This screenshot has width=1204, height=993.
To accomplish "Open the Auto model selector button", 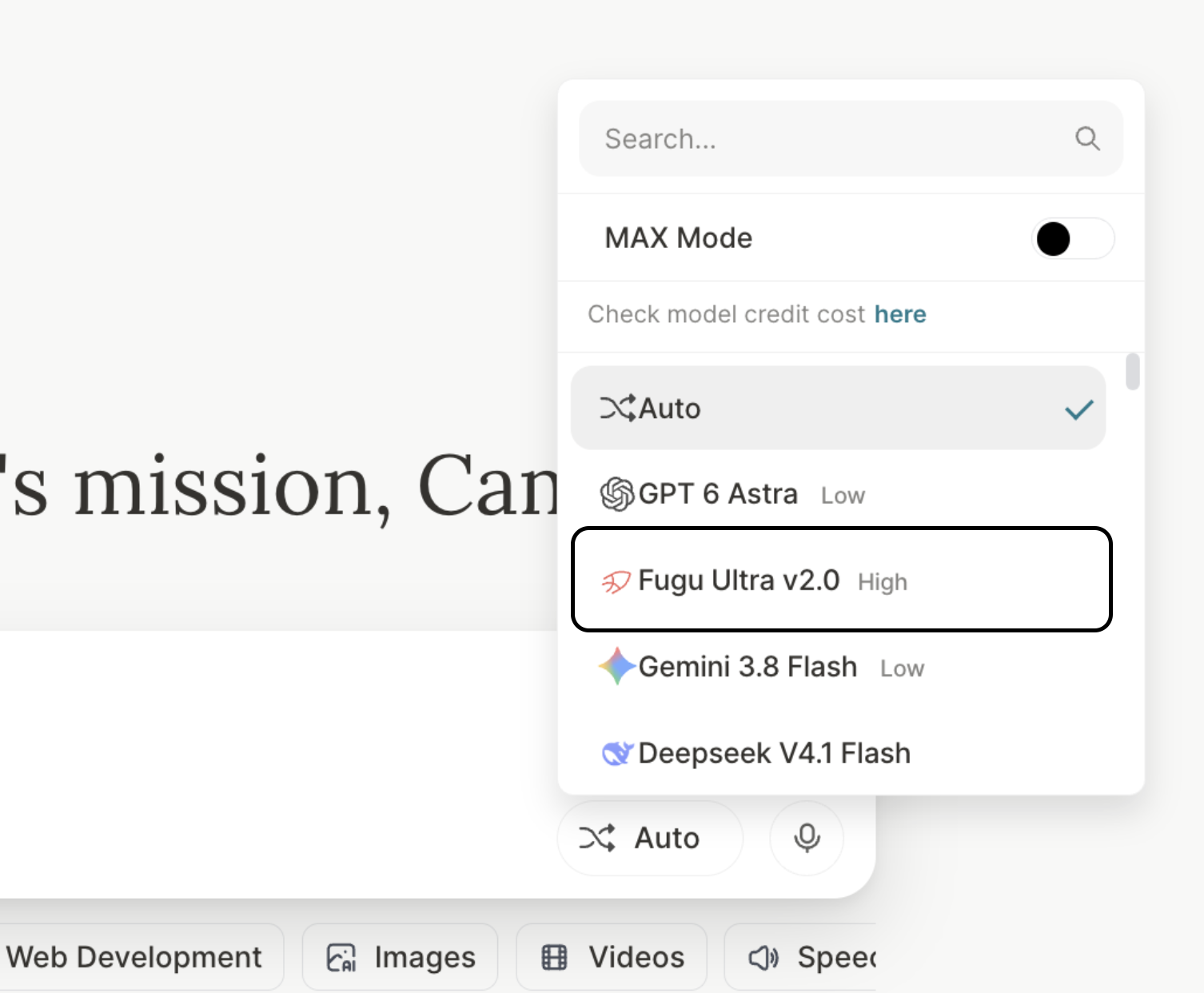I will click(x=650, y=838).
